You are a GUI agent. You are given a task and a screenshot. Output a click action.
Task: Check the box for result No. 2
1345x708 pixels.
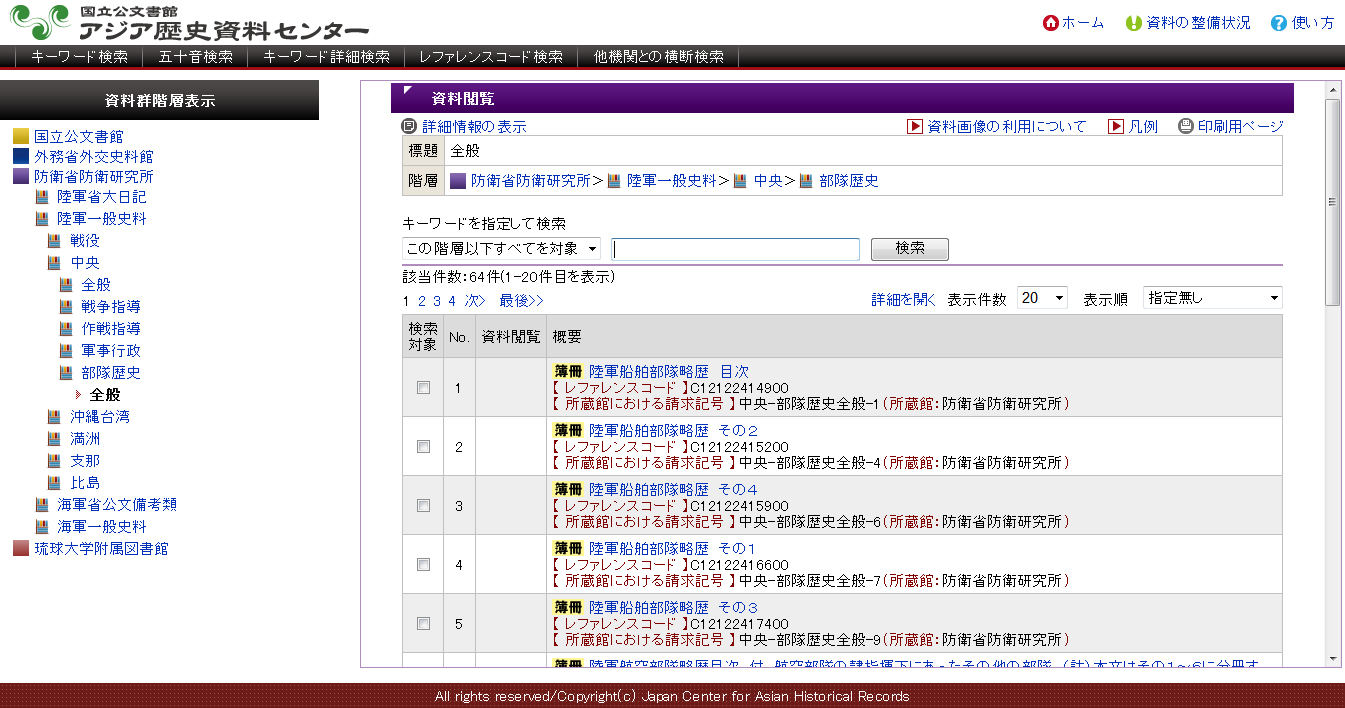coord(423,446)
